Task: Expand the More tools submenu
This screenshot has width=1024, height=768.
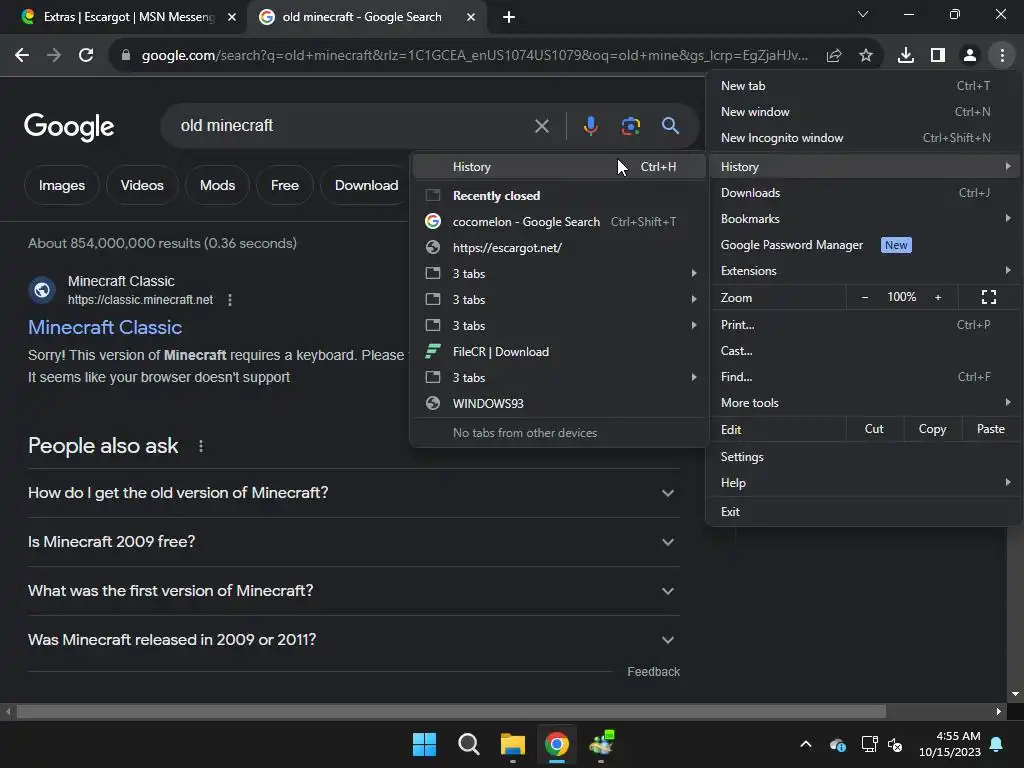Action: [864, 403]
